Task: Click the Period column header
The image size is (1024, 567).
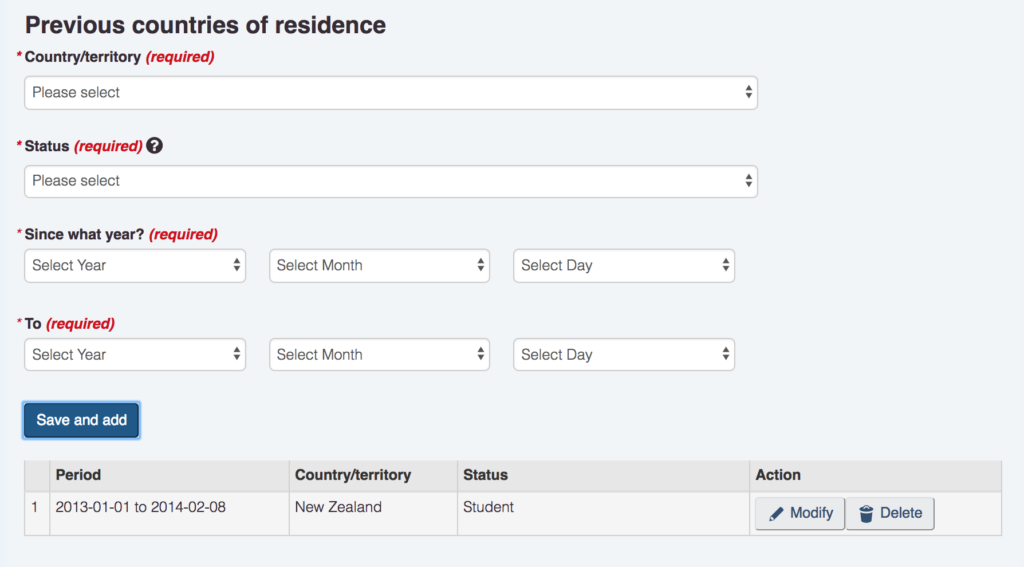Action: click(x=78, y=475)
